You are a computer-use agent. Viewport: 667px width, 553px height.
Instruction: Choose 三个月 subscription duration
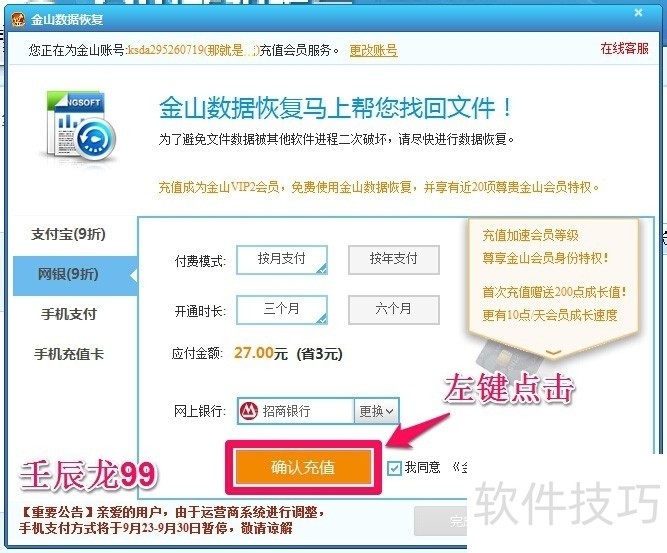pos(282,309)
